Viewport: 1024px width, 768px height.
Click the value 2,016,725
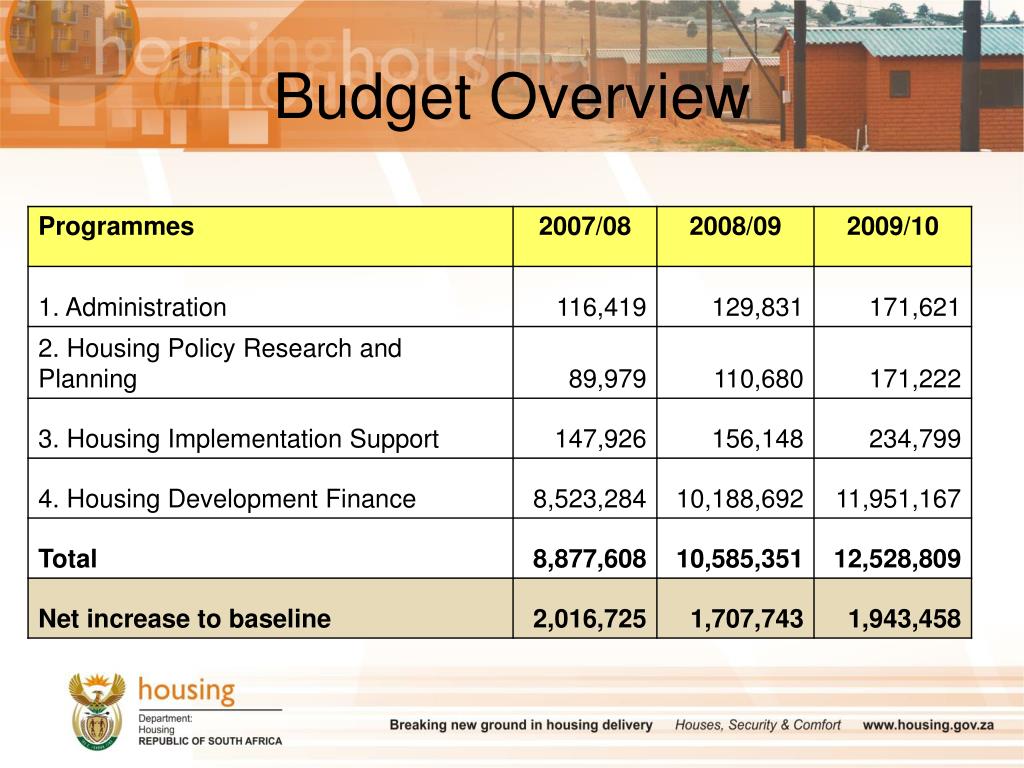590,620
